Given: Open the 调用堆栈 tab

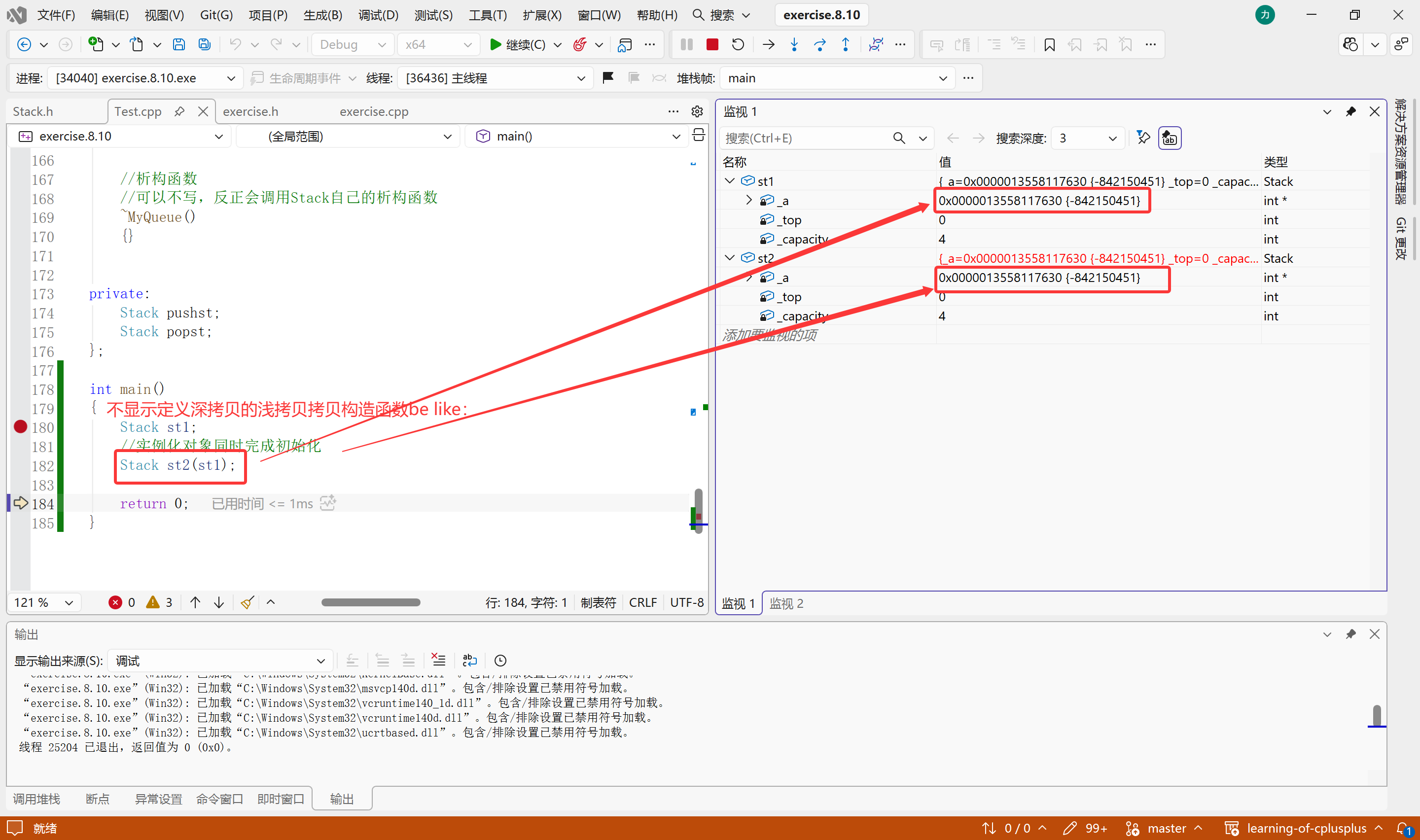Looking at the screenshot, I should coord(36,799).
